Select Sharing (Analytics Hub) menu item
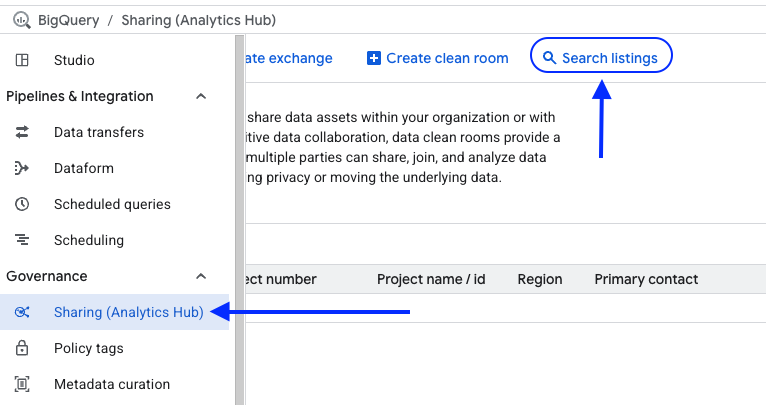Viewport: 766px width, 405px height. tap(114, 312)
